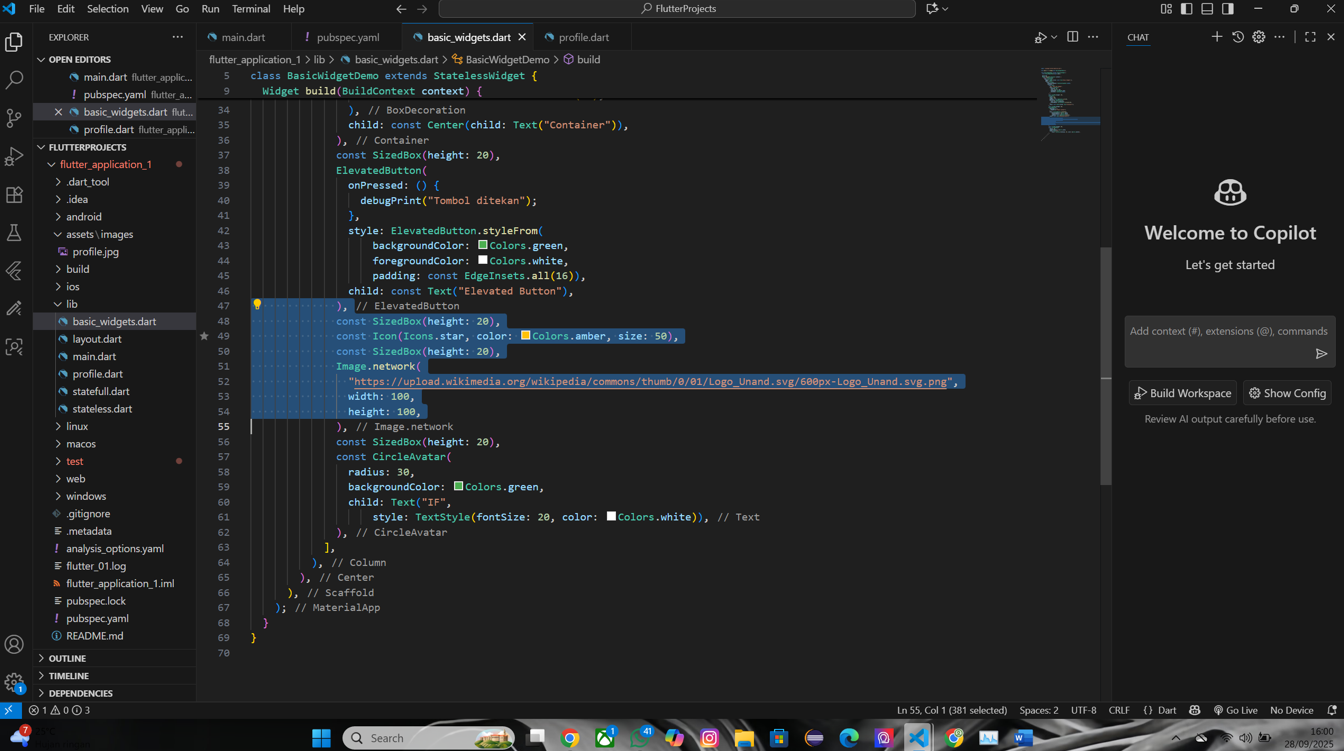Open the Search view in activity bar
The width and height of the screenshot is (1344, 751).
pos(14,79)
